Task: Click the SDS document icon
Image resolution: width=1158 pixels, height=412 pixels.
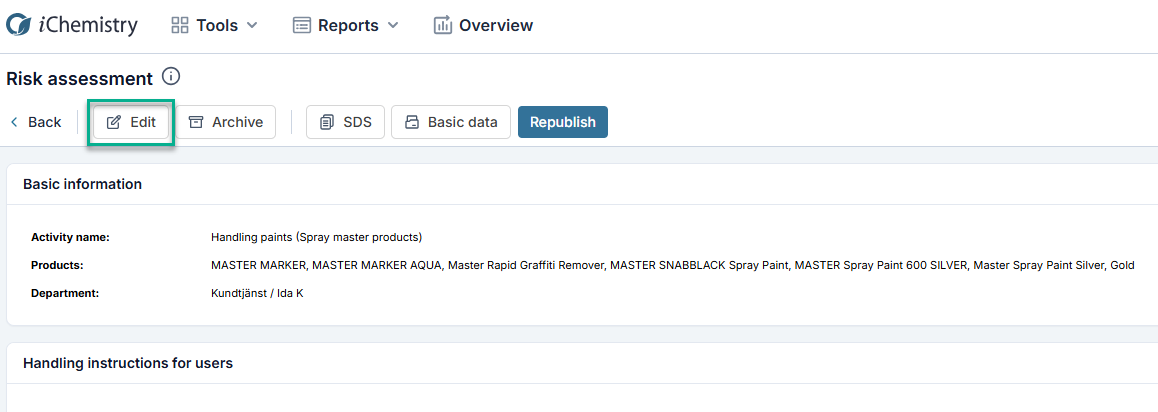Action: point(327,123)
